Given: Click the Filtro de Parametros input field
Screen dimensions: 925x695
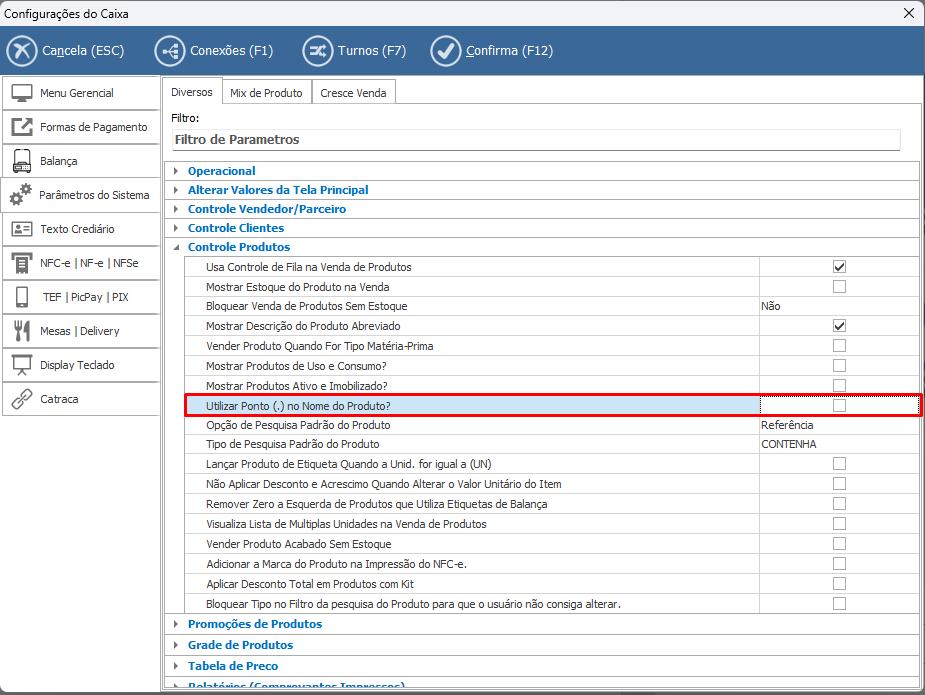Looking at the screenshot, I should [535, 140].
